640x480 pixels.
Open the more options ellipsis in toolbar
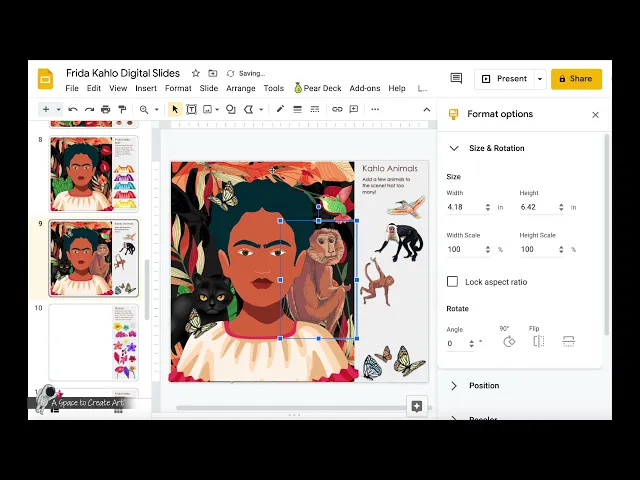[375, 109]
